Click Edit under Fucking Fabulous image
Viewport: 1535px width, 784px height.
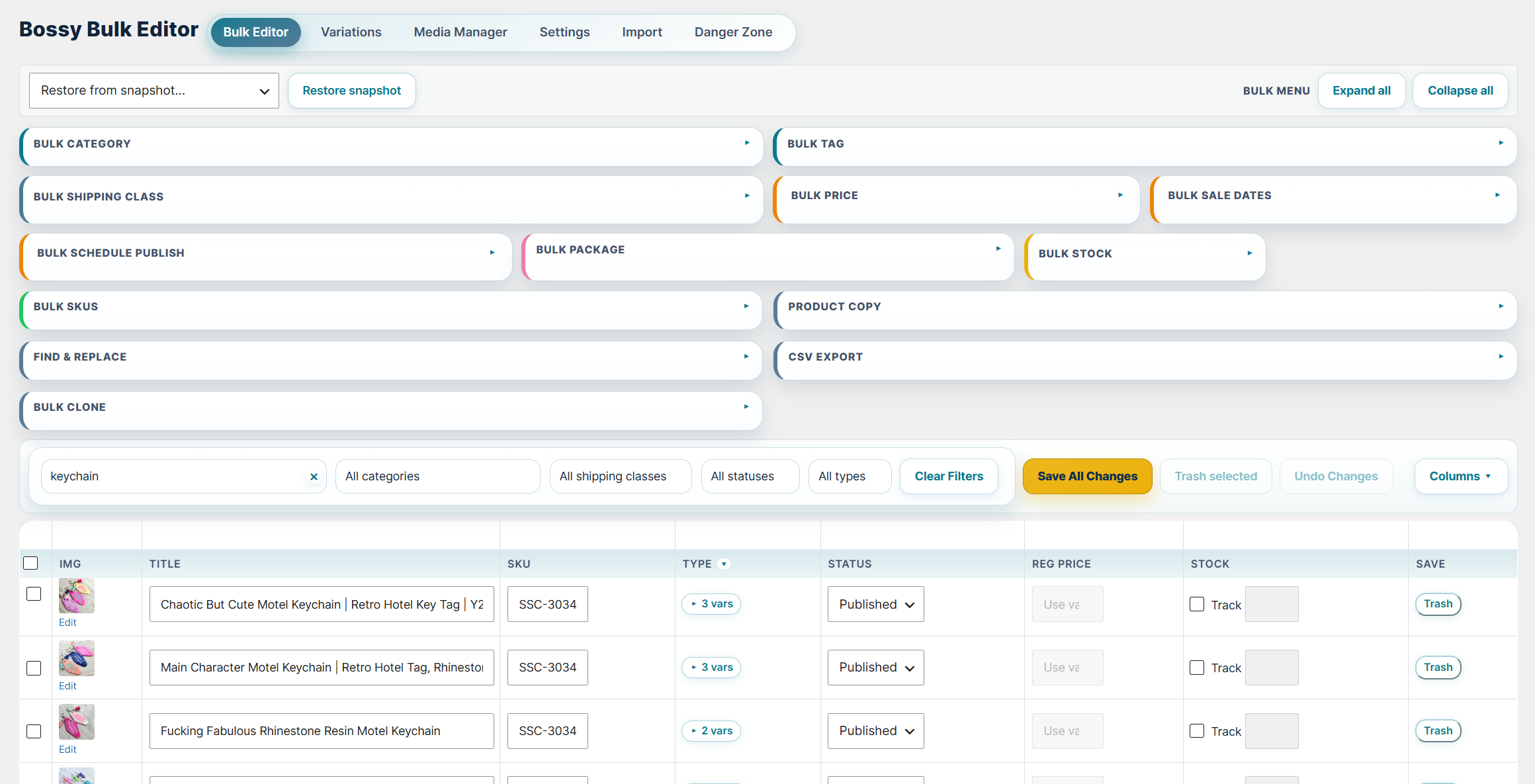[x=67, y=750]
